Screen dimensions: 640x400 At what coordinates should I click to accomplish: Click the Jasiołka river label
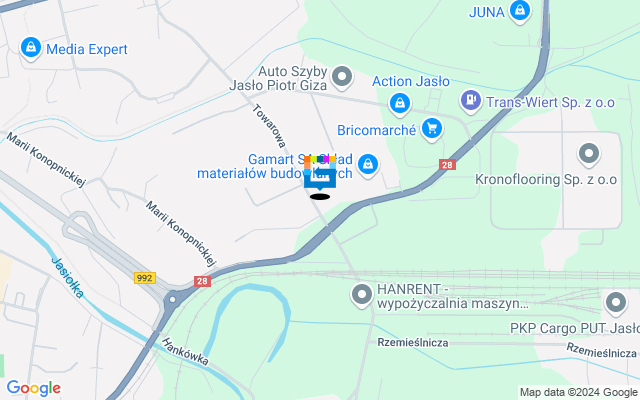(x=68, y=278)
